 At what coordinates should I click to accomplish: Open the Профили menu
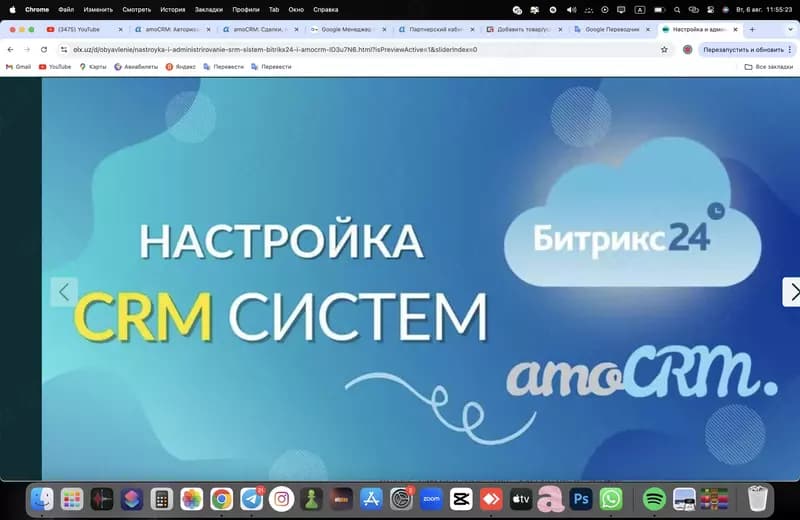(246, 10)
